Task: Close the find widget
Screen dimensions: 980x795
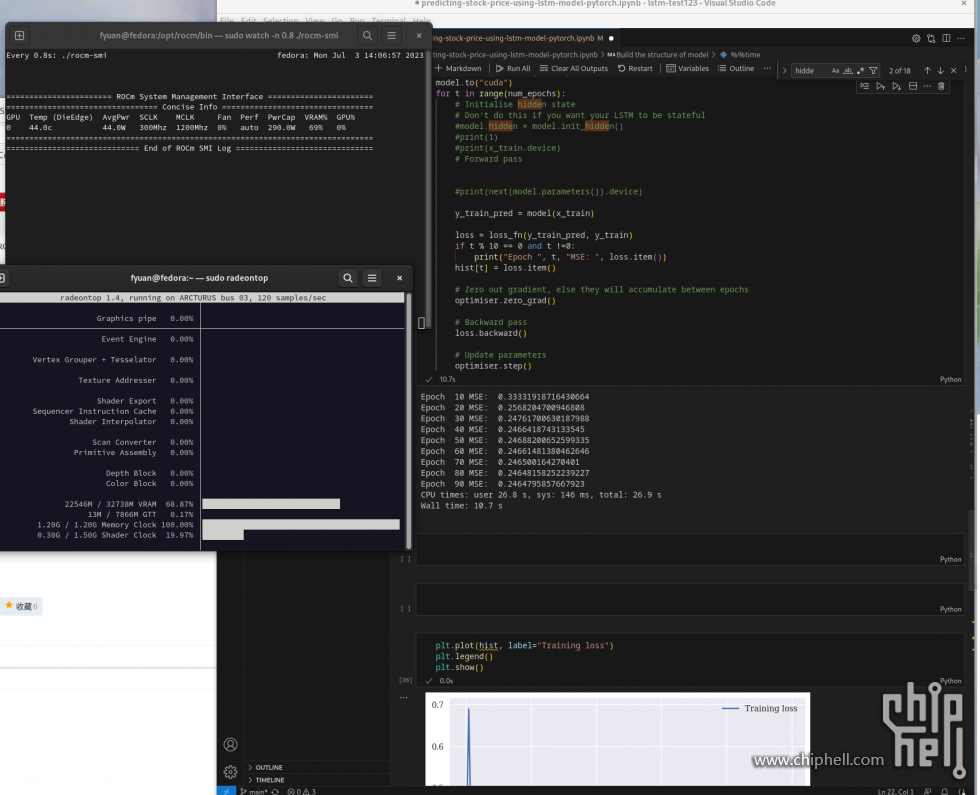Action: tap(954, 71)
